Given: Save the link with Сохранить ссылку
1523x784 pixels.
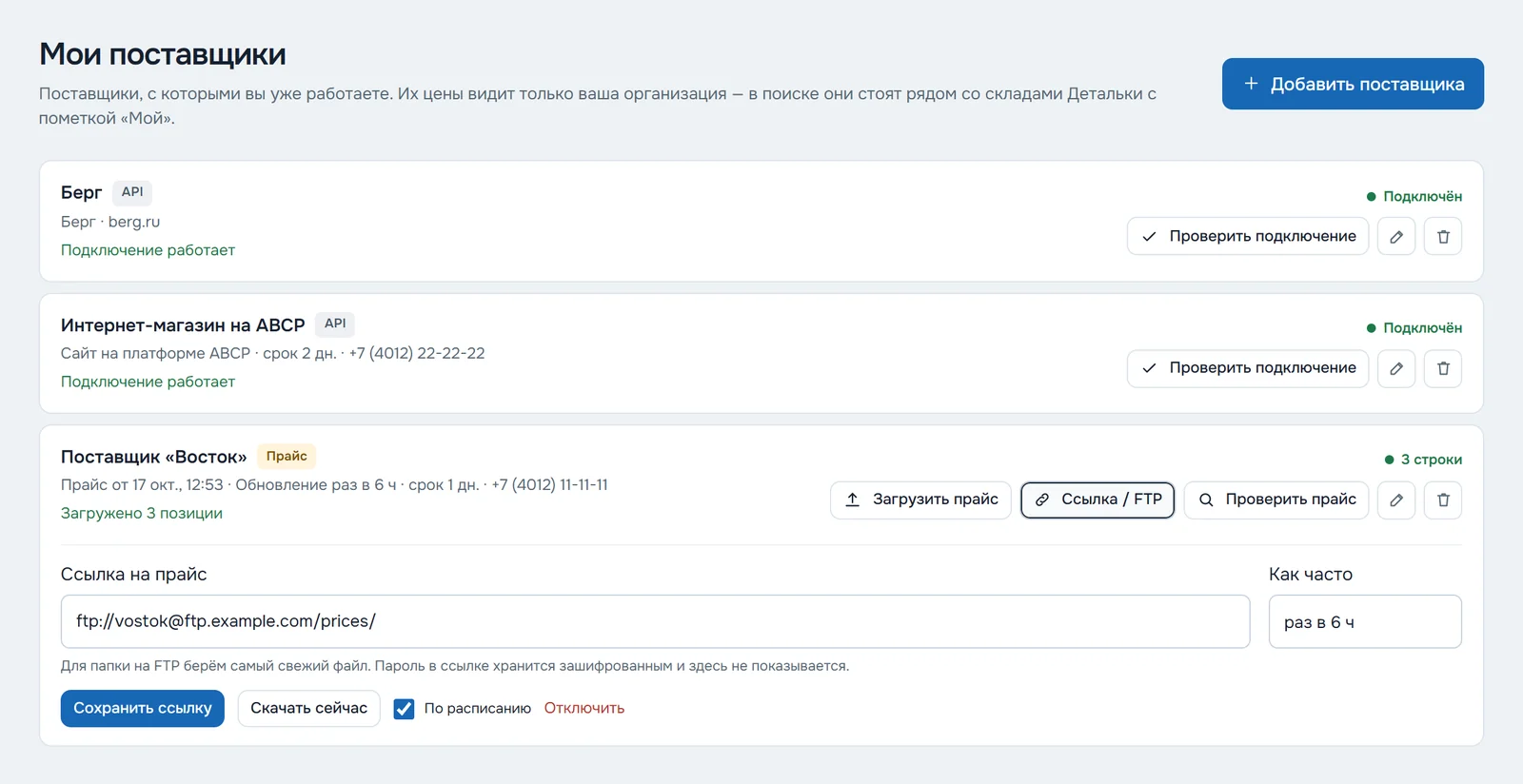Looking at the screenshot, I should [x=143, y=709].
